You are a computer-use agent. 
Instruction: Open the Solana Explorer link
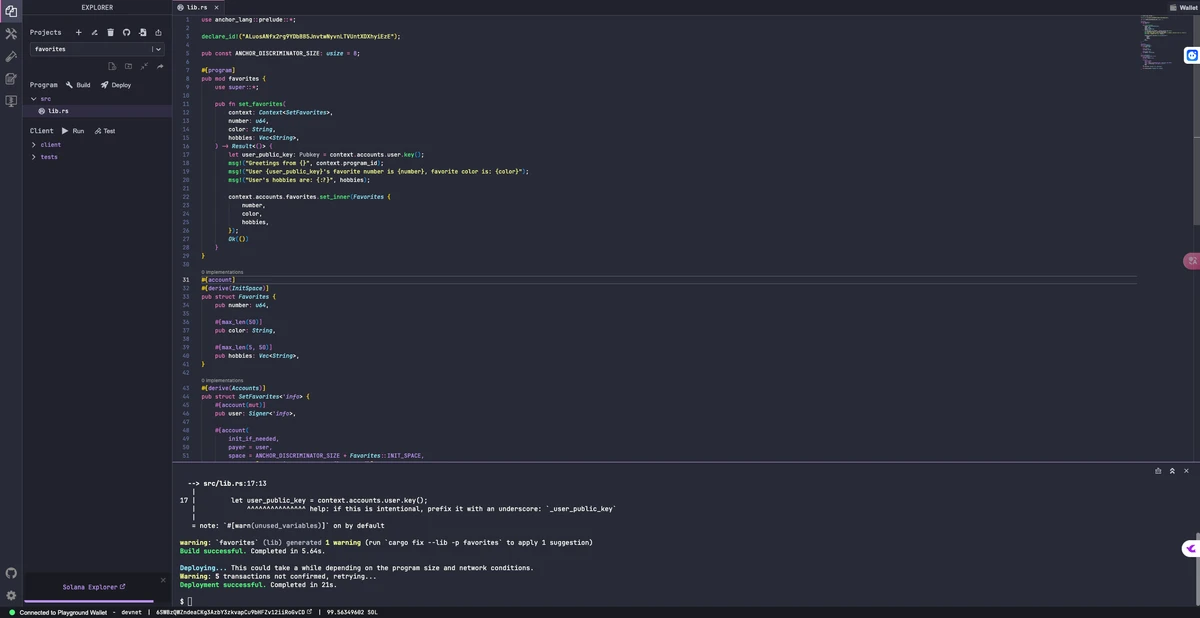(94, 587)
